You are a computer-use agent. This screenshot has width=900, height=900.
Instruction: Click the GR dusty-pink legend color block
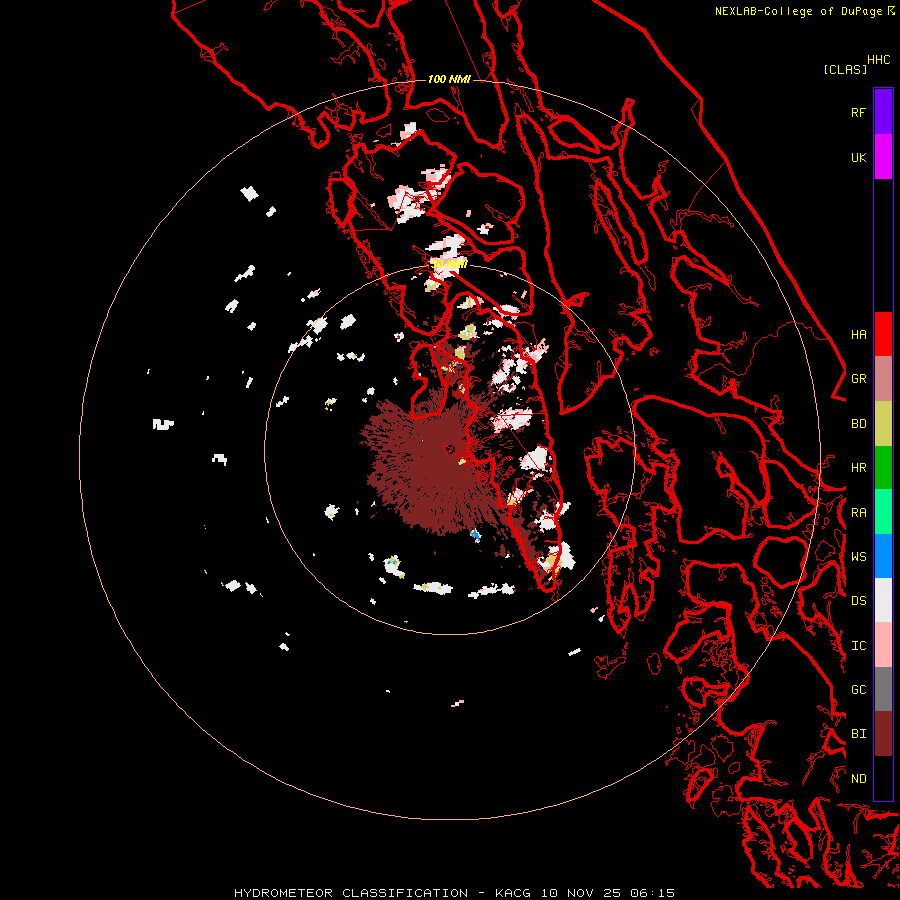(883, 379)
